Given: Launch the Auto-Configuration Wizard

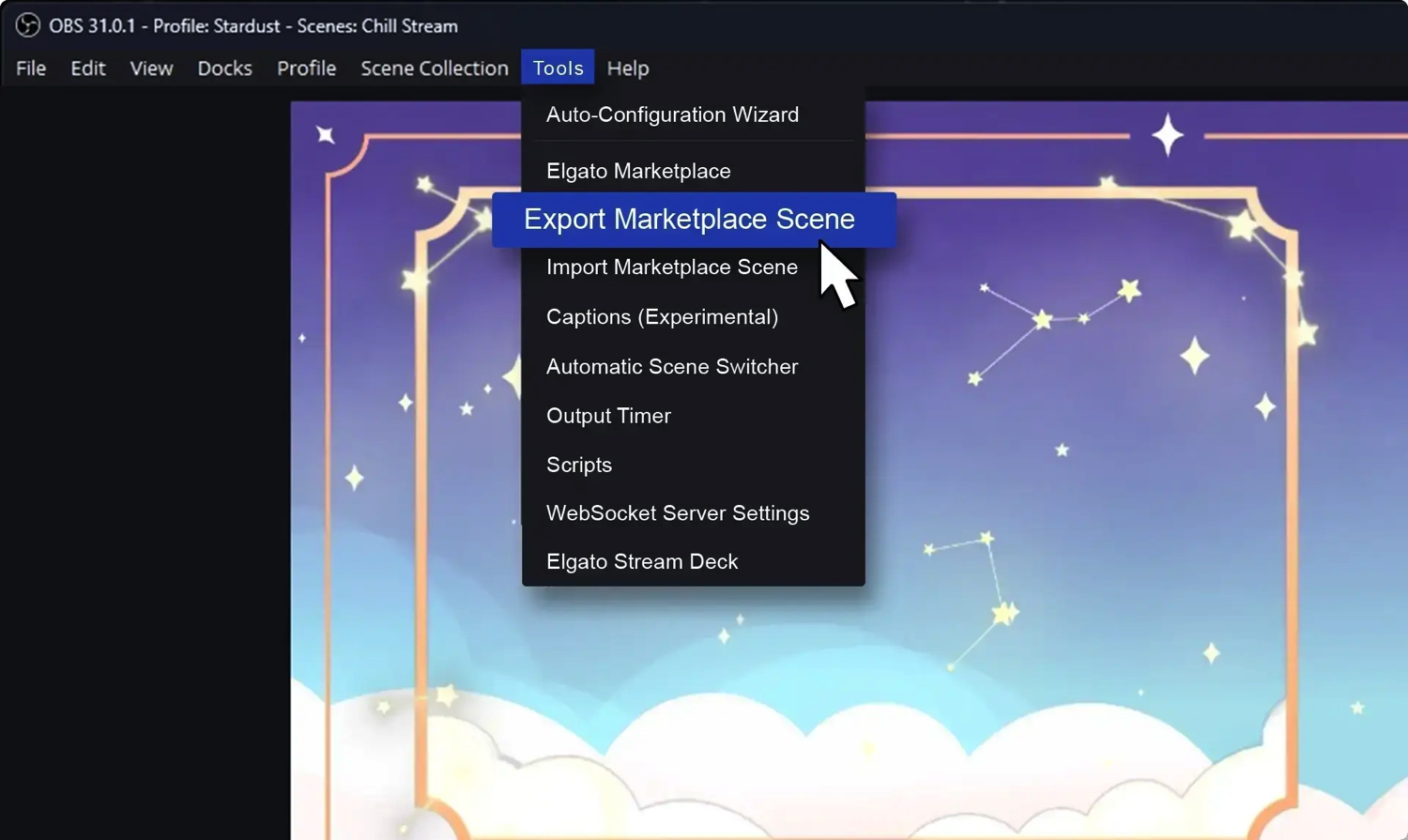Looking at the screenshot, I should coord(672,115).
